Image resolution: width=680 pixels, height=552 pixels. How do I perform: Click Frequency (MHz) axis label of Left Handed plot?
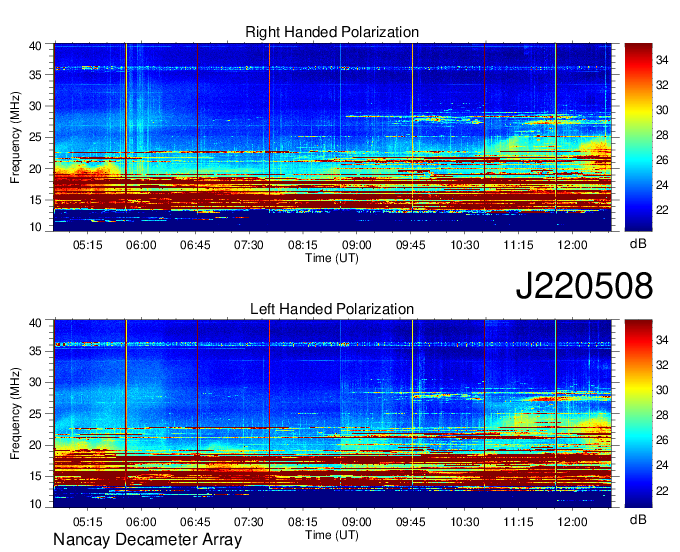(x=15, y=414)
